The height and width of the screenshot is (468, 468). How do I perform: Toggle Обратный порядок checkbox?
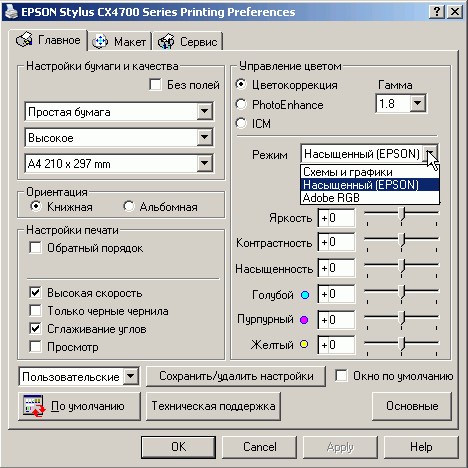click(x=35, y=248)
